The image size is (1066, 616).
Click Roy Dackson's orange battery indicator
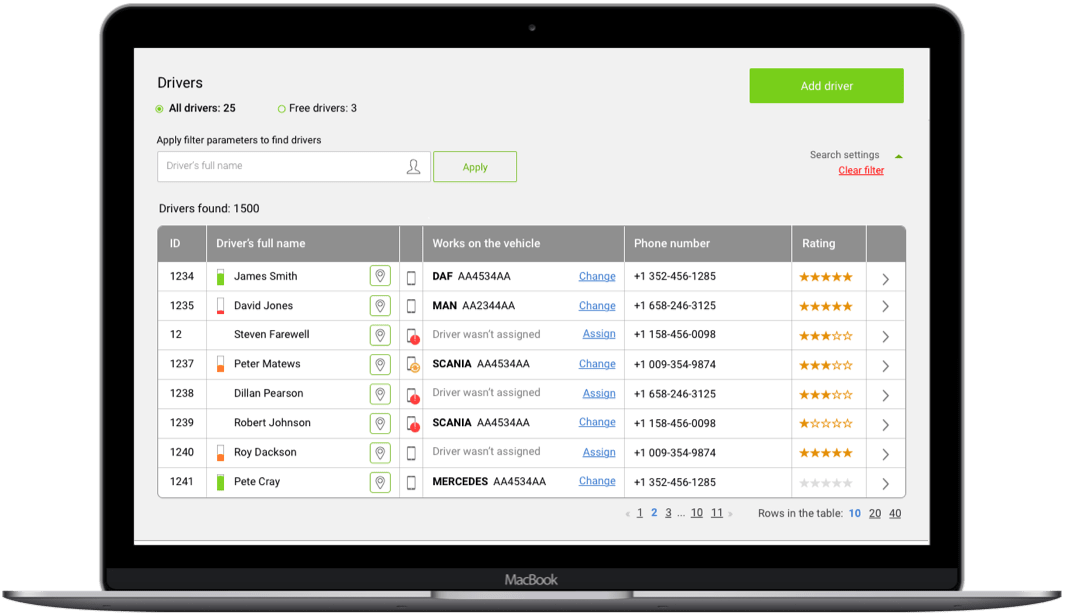220,453
